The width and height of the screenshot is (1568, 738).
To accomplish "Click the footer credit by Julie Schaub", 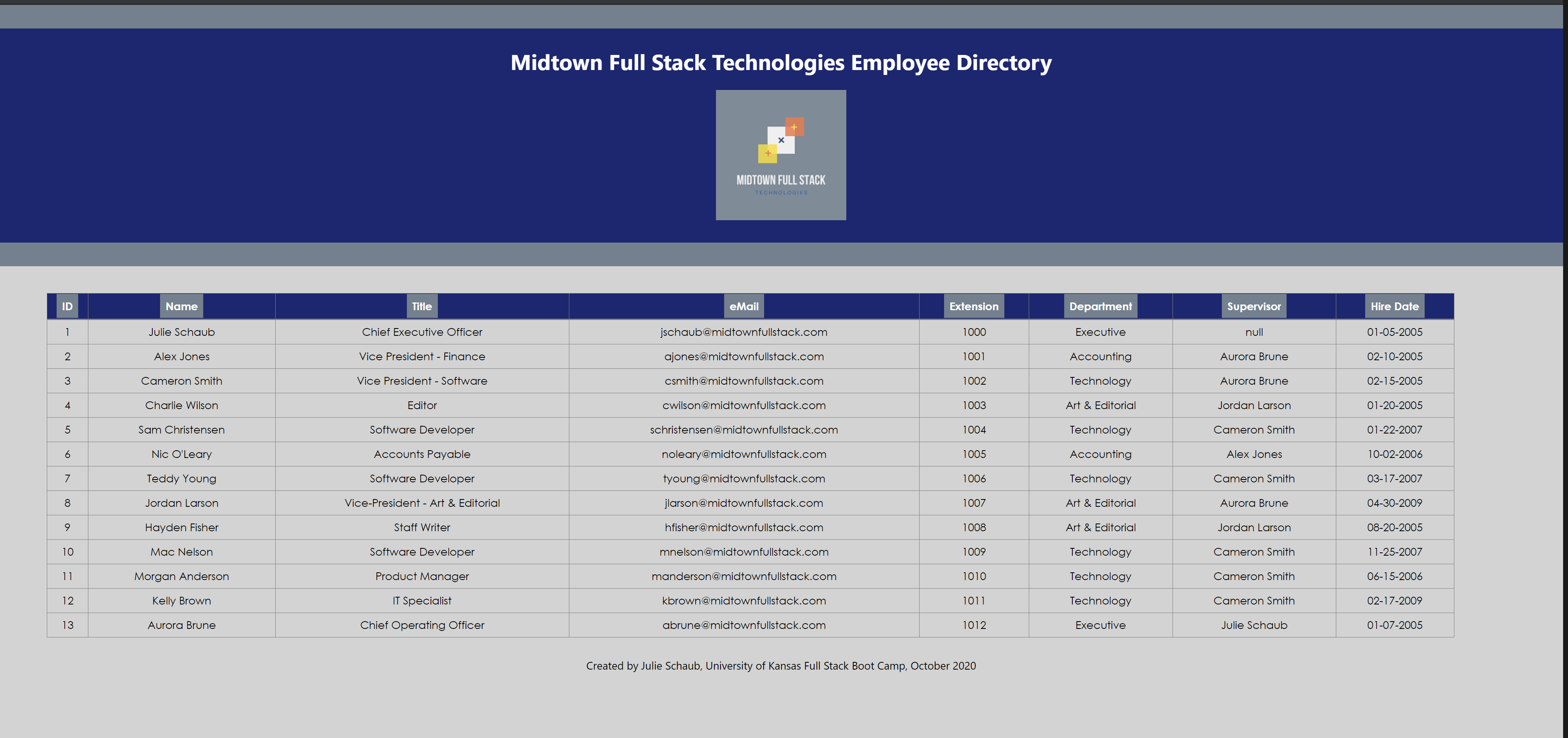I will (780, 666).
